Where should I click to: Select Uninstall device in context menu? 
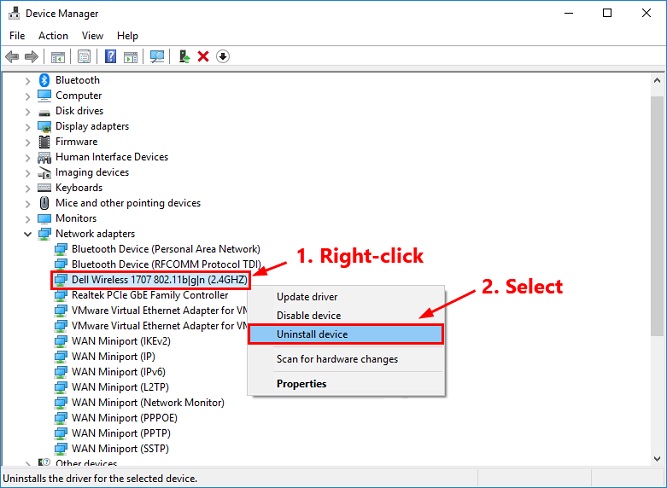coord(346,334)
